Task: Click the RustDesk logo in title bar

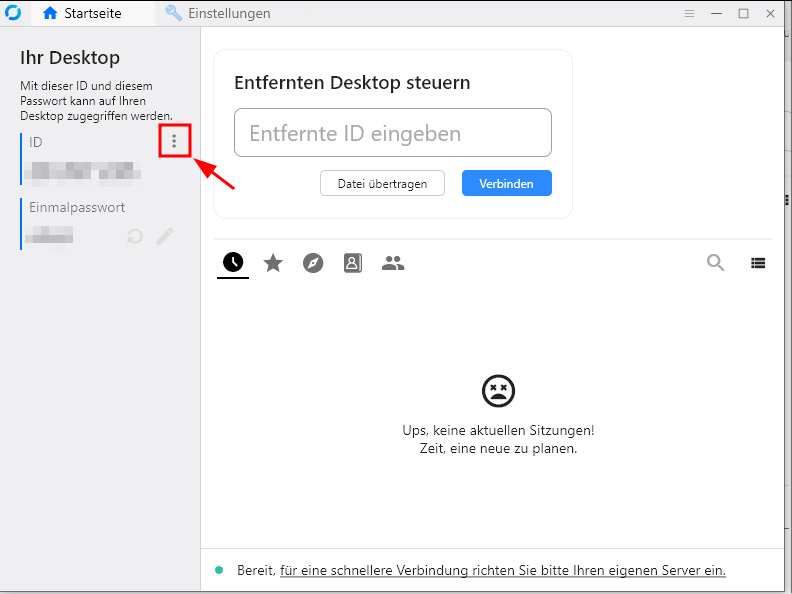Action: pos(13,14)
